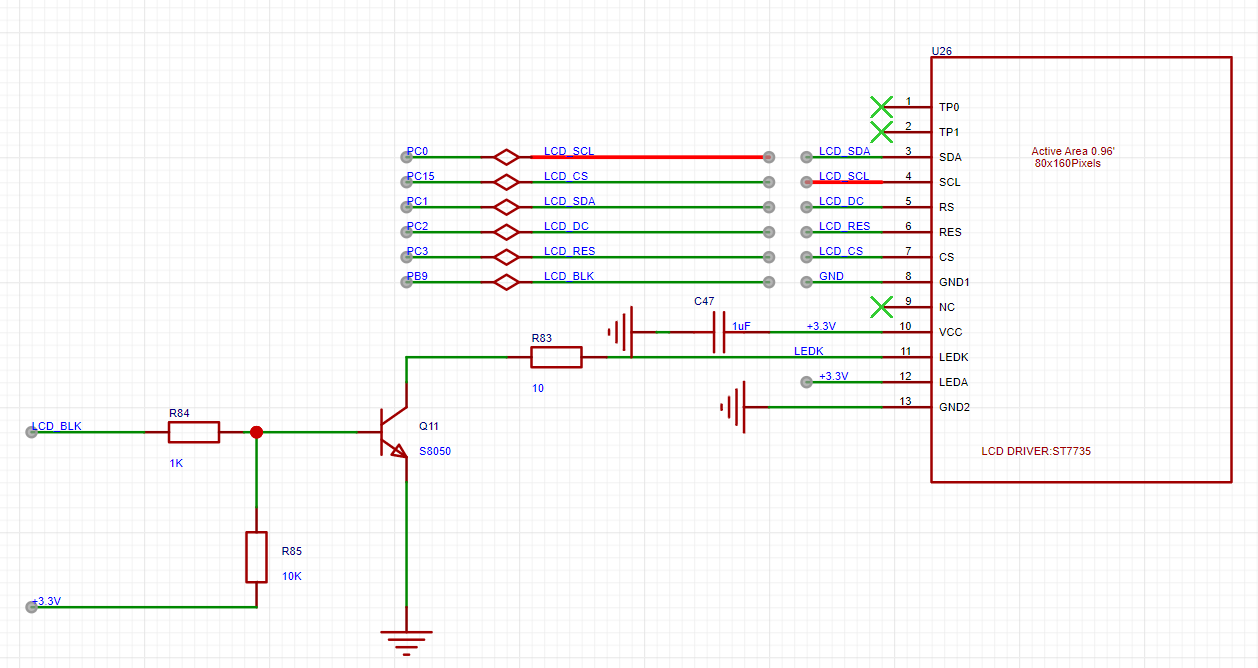
Task: Select LCD_SDA label at pin 3
Action: [844, 152]
